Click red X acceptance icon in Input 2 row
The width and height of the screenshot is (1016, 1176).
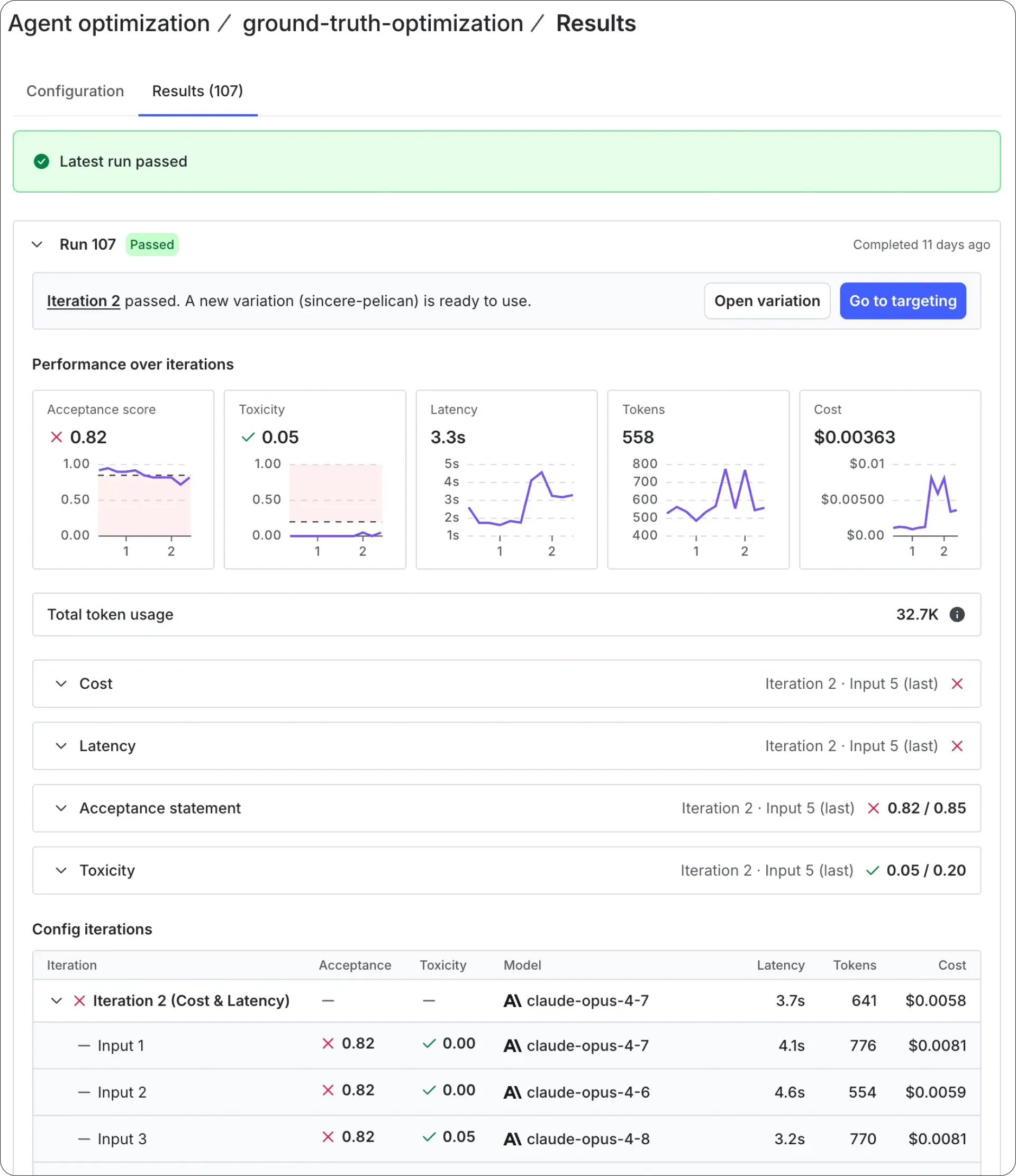(x=328, y=1090)
